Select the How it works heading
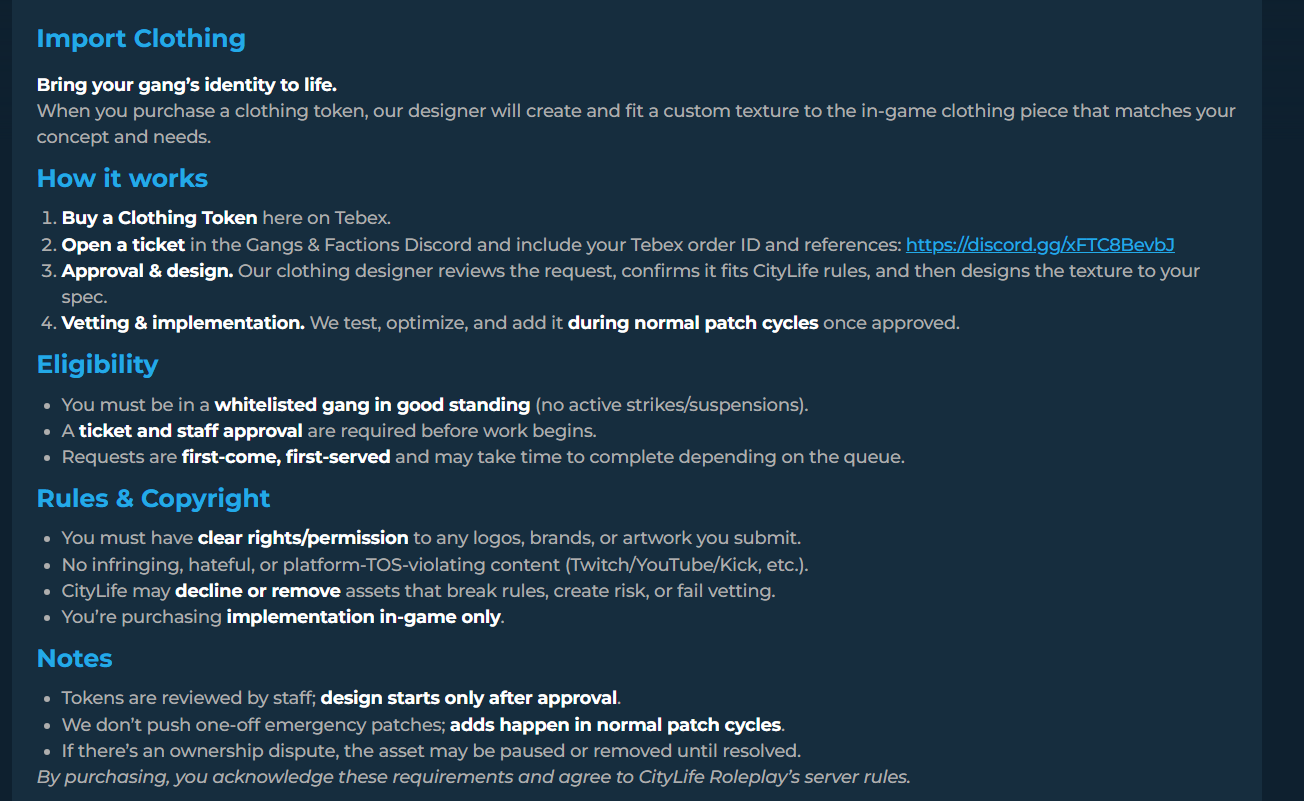The image size is (1304, 801). 122,179
